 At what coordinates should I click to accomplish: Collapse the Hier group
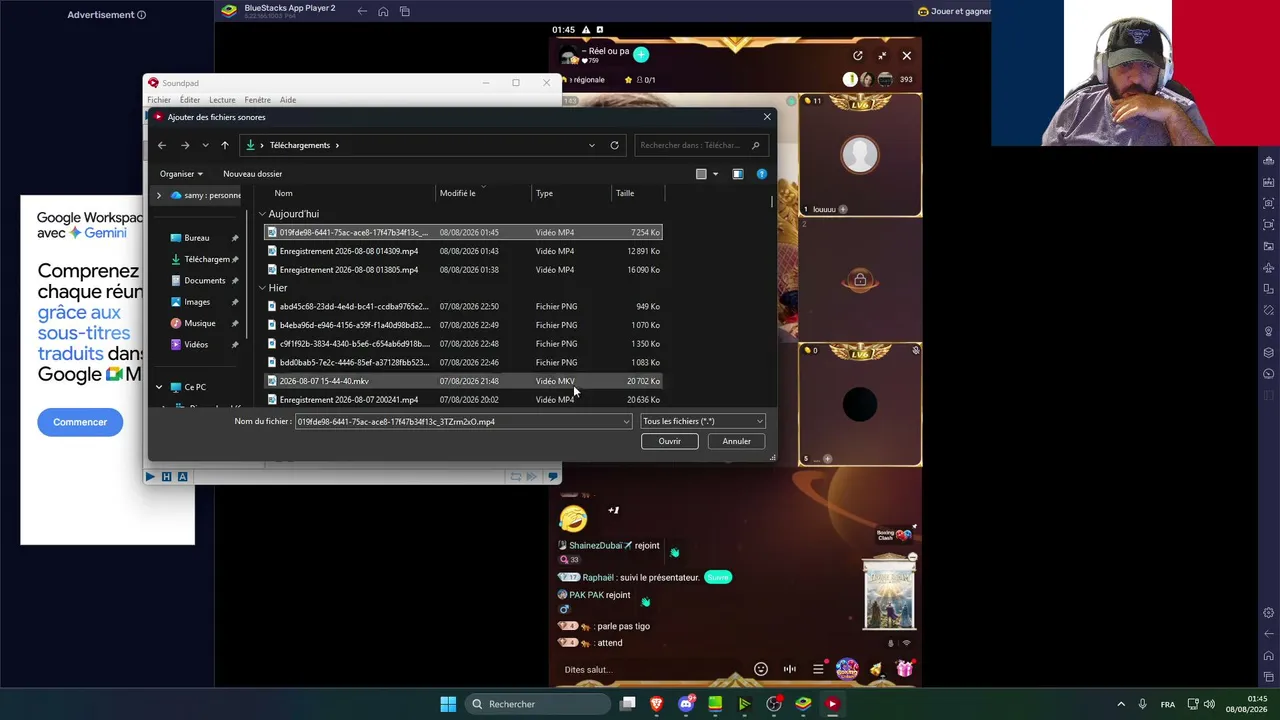pos(262,288)
